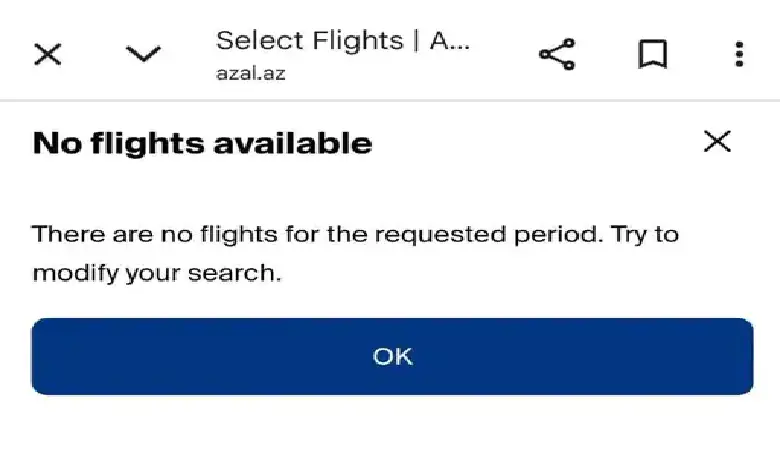Show more options via vertical dots icon

(x=739, y=54)
